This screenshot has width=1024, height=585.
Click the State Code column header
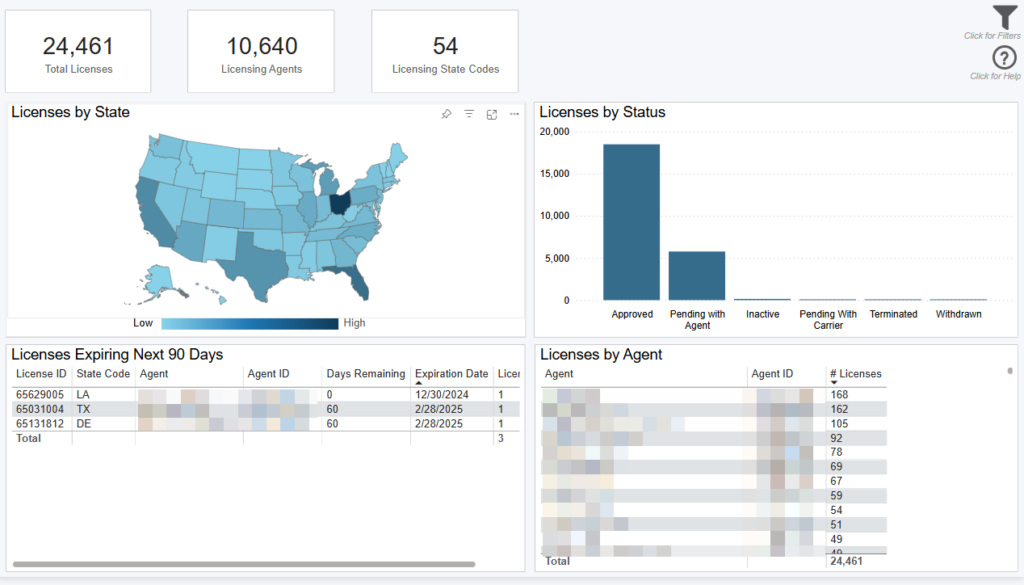tap(103, 374)
